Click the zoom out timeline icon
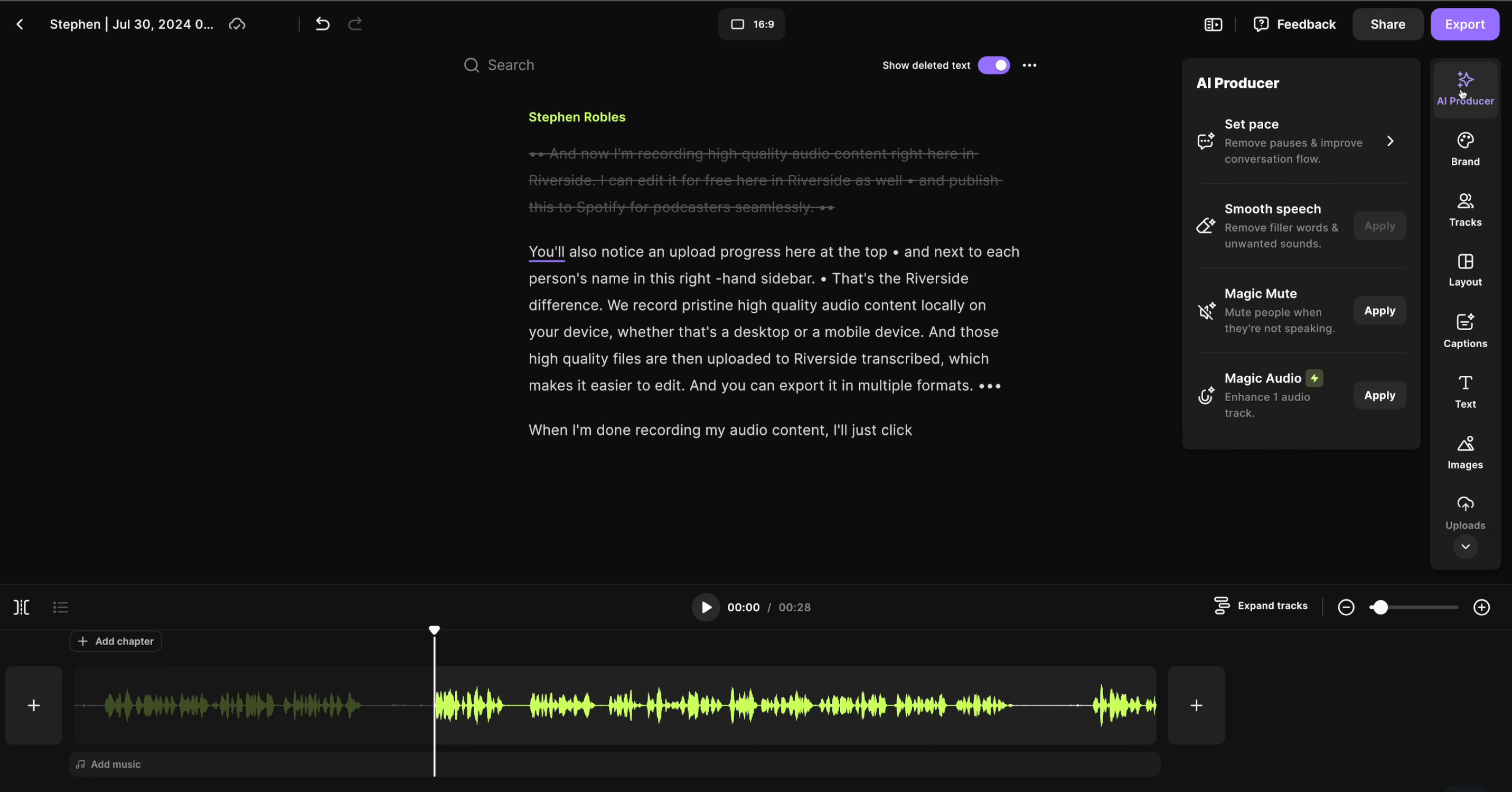 coord(1346,607)
